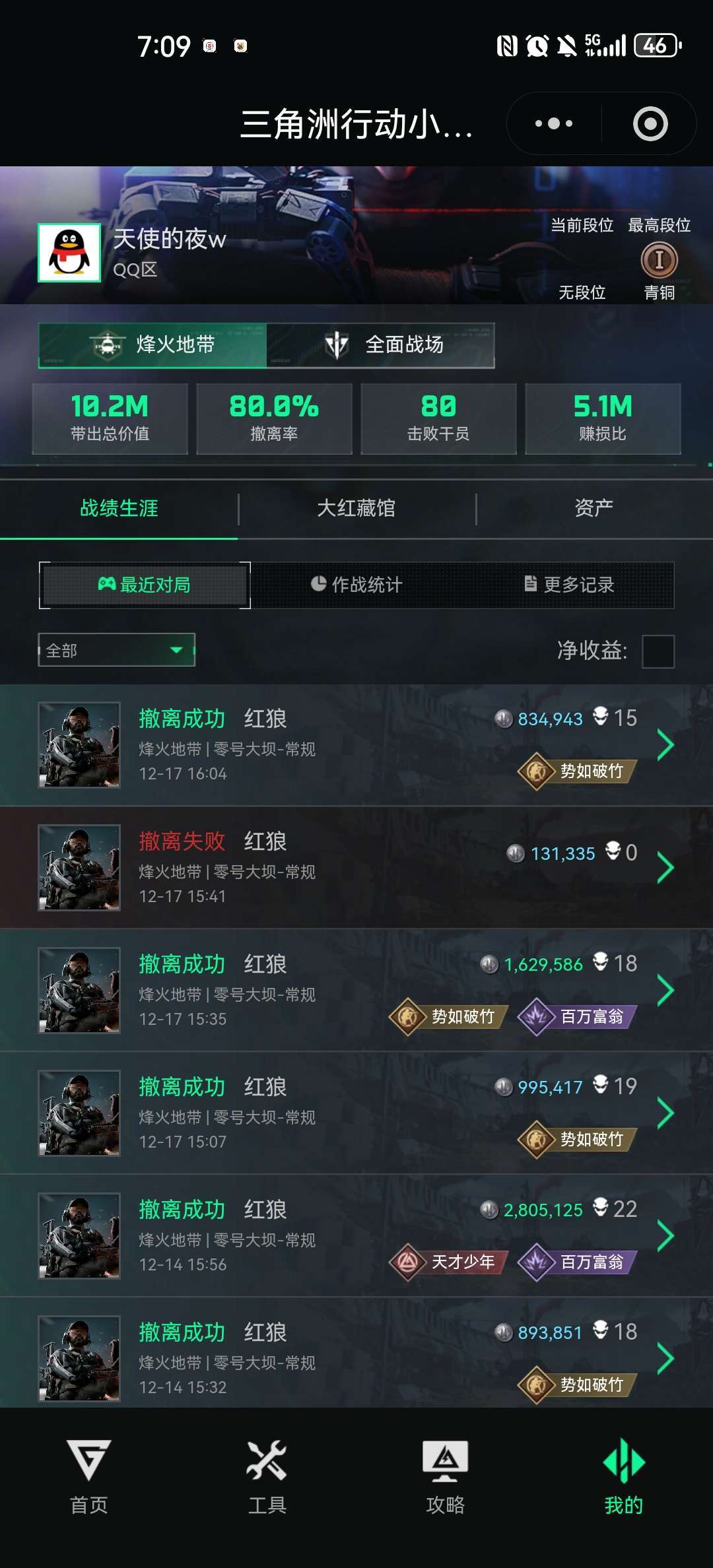Open the mini program more options dots
Viewport: 713px width, 1568px height.
[553, 123]
